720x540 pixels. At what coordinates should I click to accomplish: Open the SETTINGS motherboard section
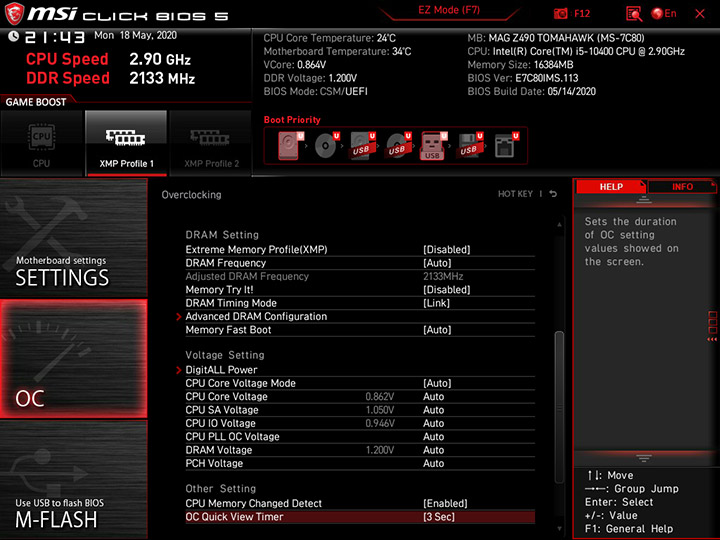point(73,238)
